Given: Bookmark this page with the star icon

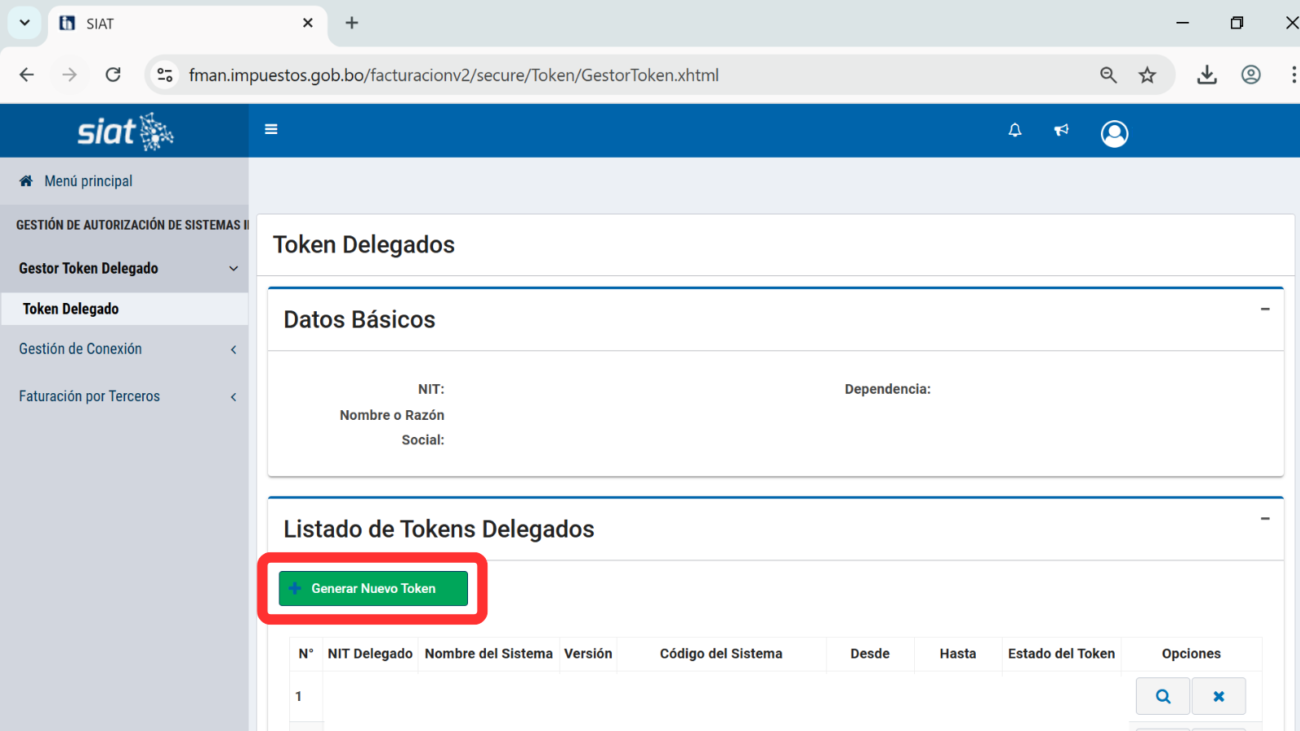Looking at the screenshot, I should [1147, 75].
